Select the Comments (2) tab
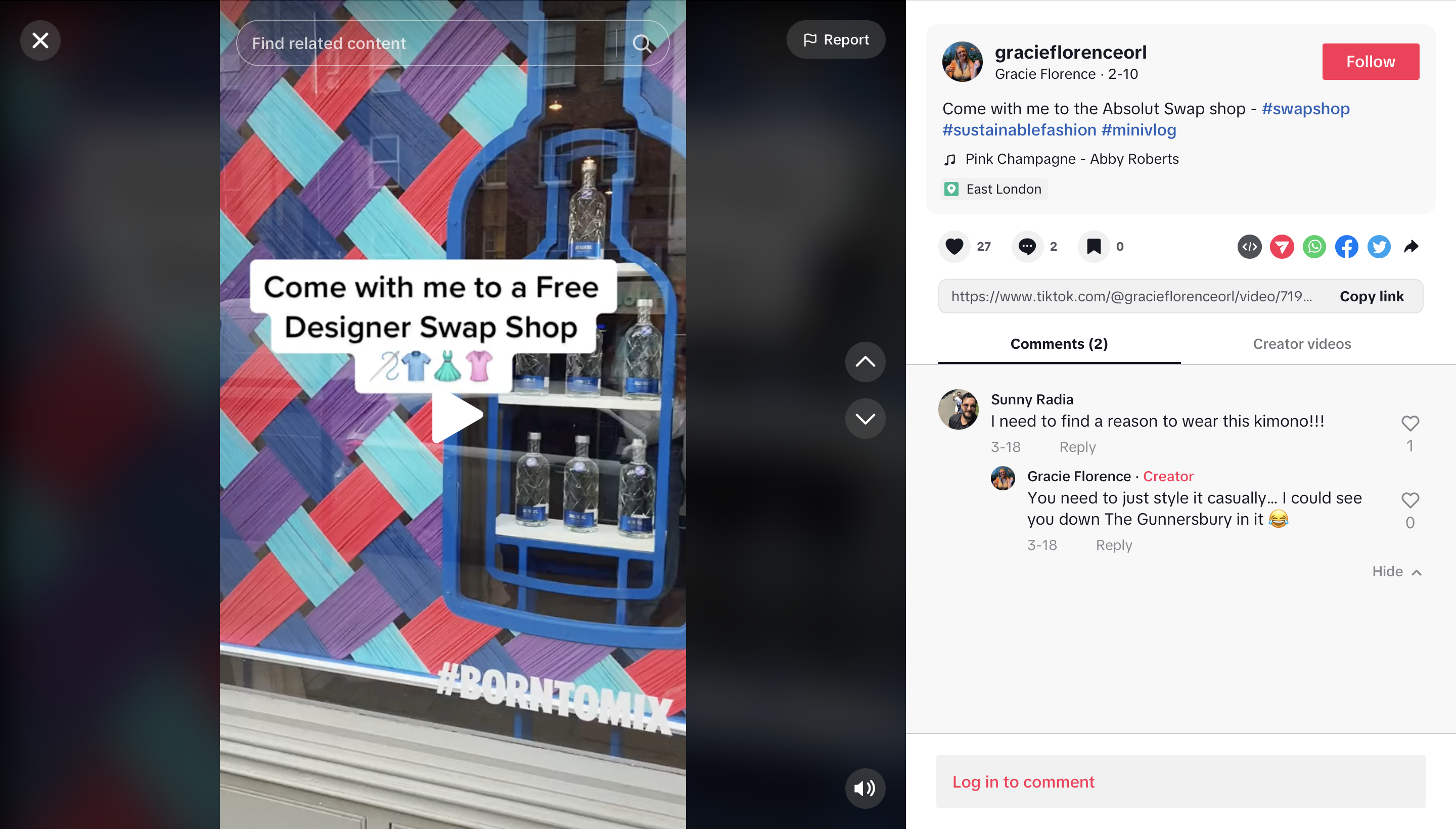This screenshot has width=1456, height=829. [x=1059, y=344]
